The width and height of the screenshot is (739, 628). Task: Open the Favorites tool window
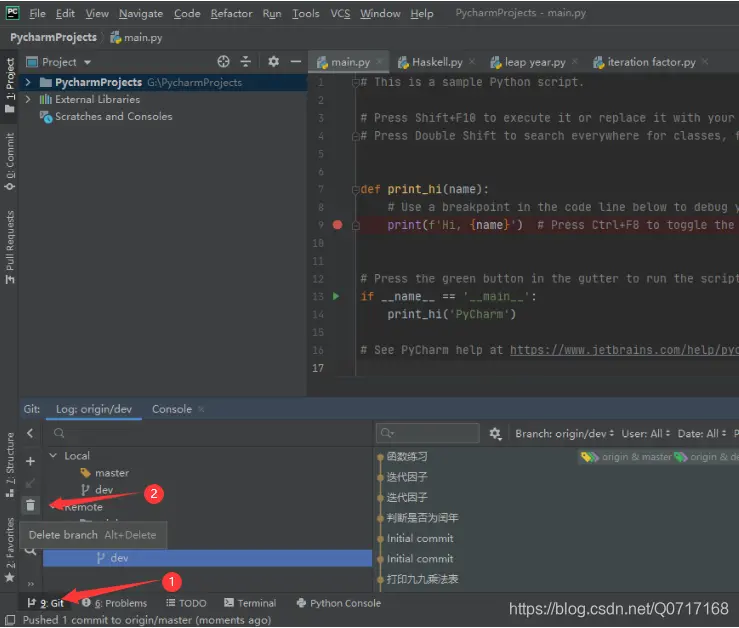tap(9, 549)
